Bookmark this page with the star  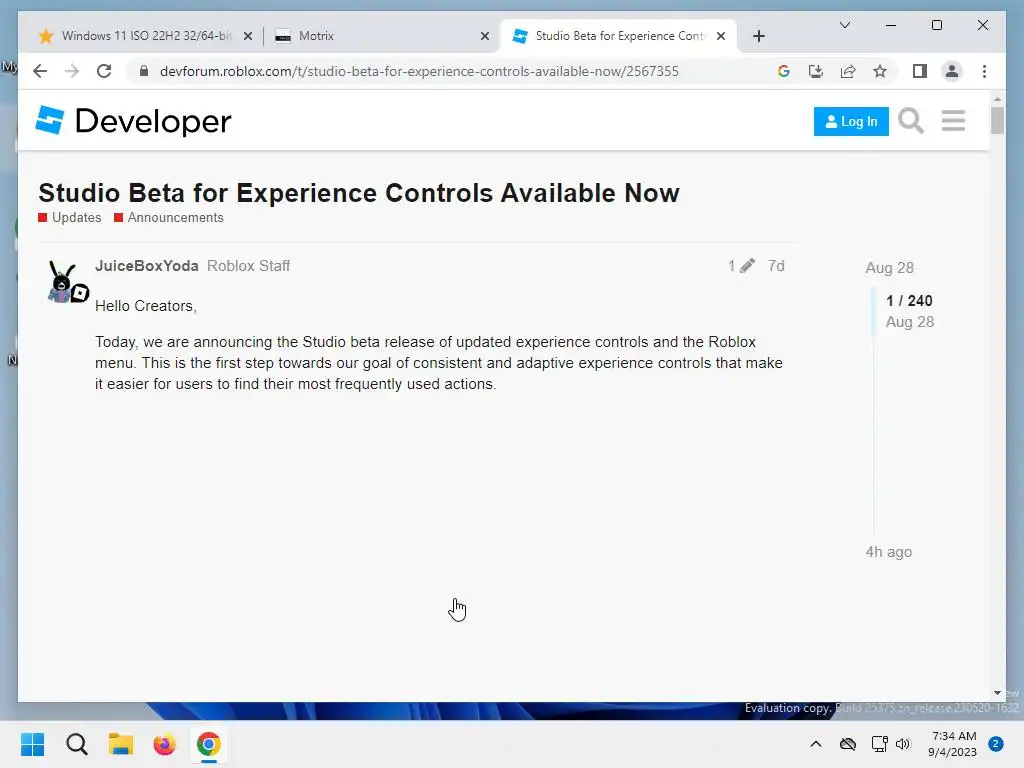[880, 71]
